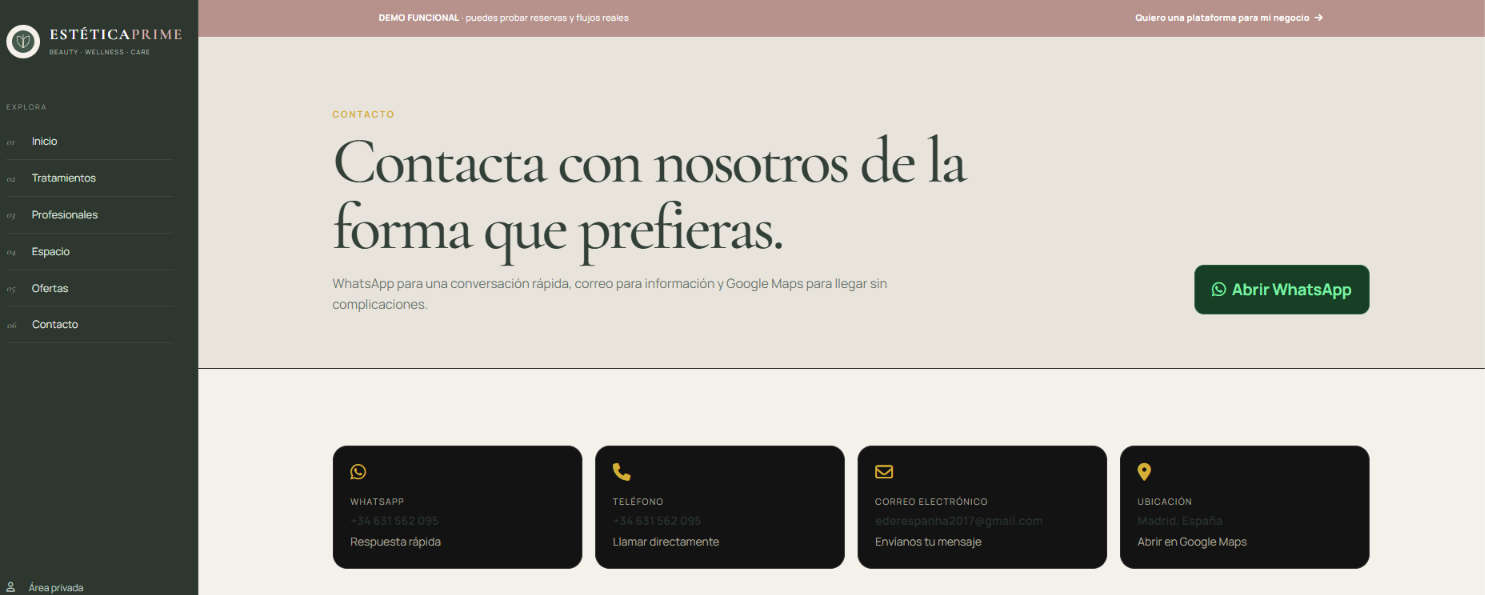1485x595 pixels.
Task: Click the WhatsApp icon in Abrir WhatsApp button
Action: click(1218, 289)
